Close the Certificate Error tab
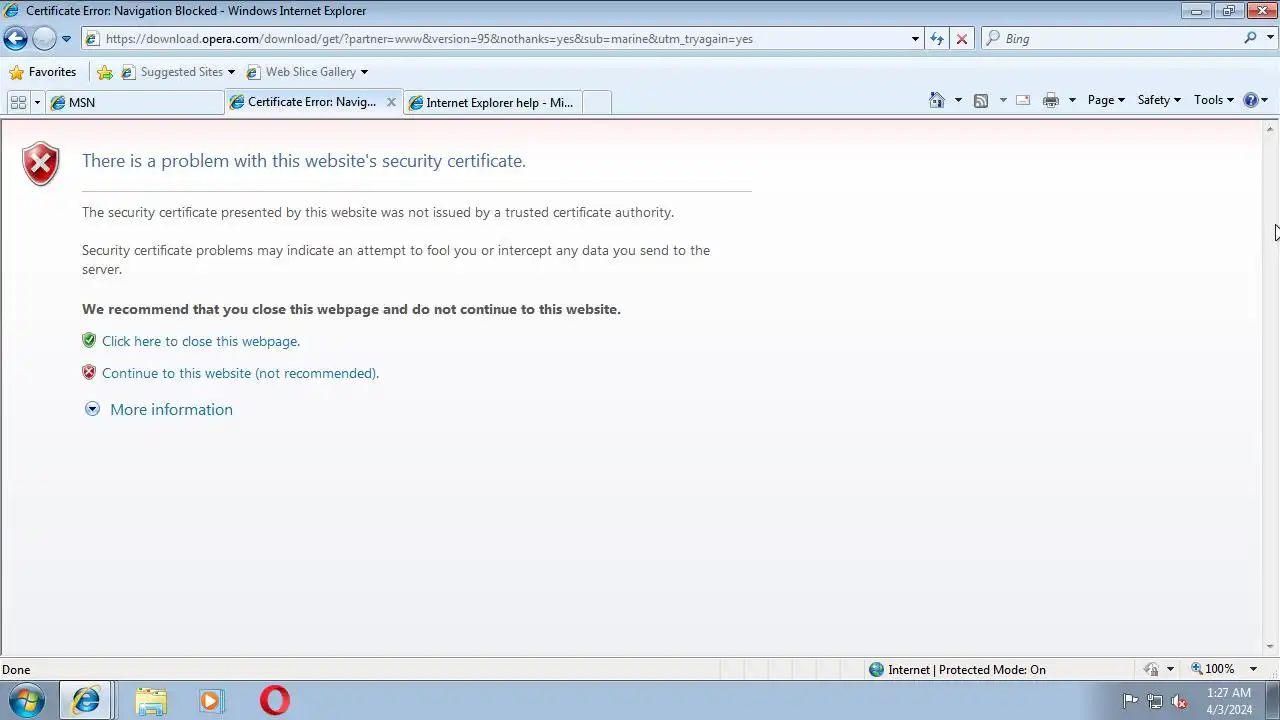Image resolution: width=1280 pixels, height=720 pixels. [x=391, y=102]
